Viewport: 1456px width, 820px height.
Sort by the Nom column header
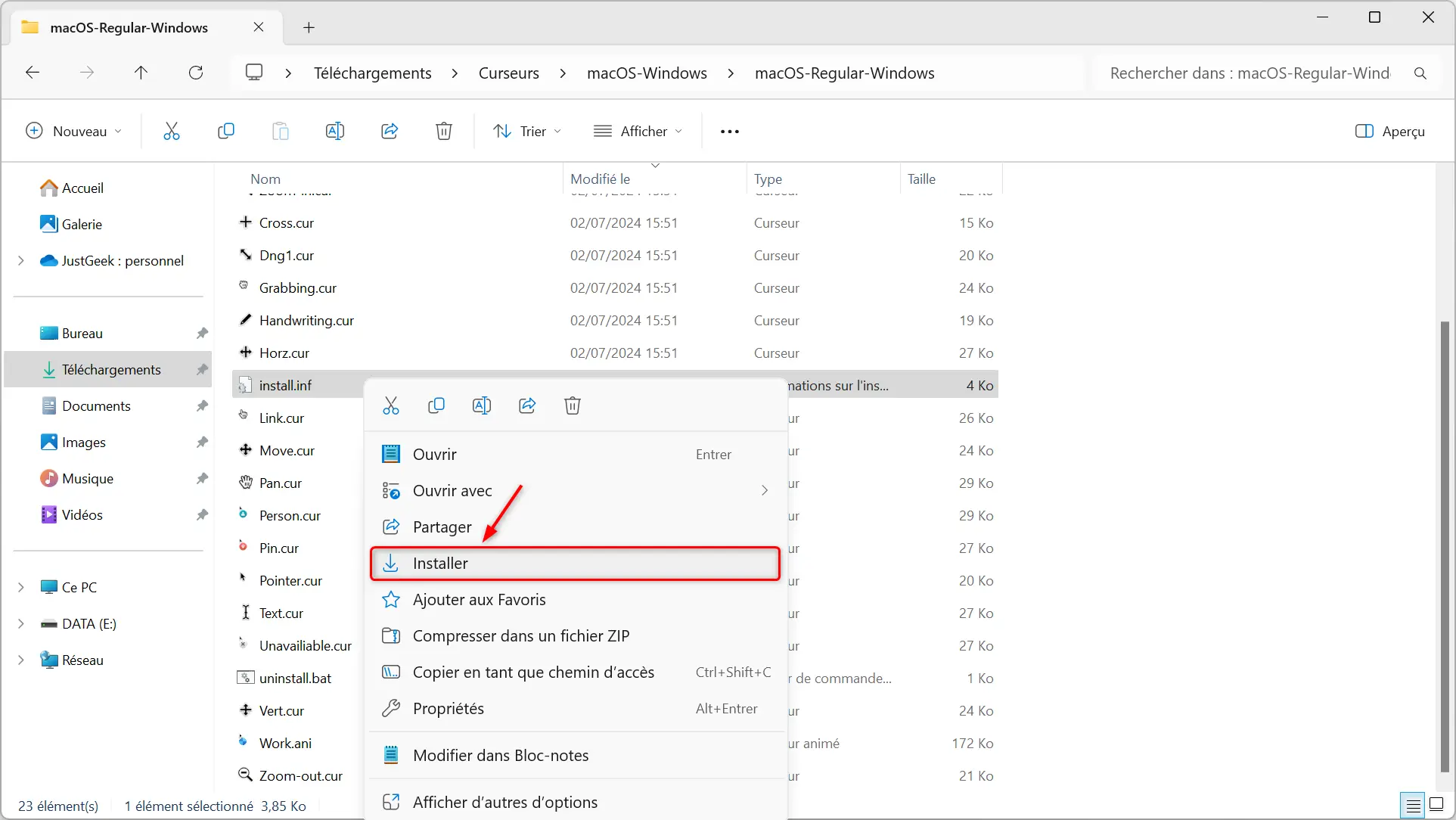coord(265,179)
